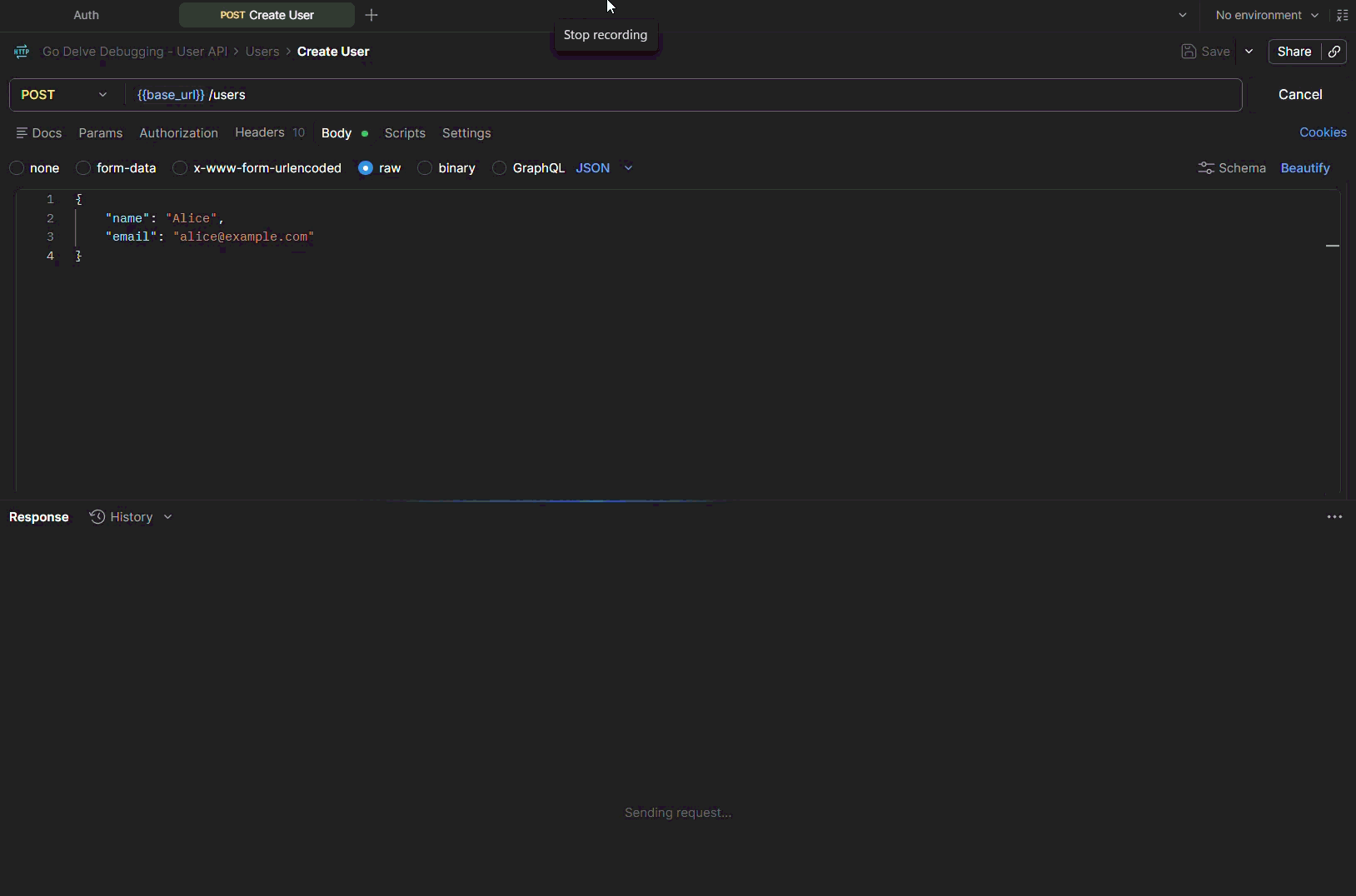Screen dimensions: 1356x896
Task: Open response options three-dot menu
Action: 1334,517
